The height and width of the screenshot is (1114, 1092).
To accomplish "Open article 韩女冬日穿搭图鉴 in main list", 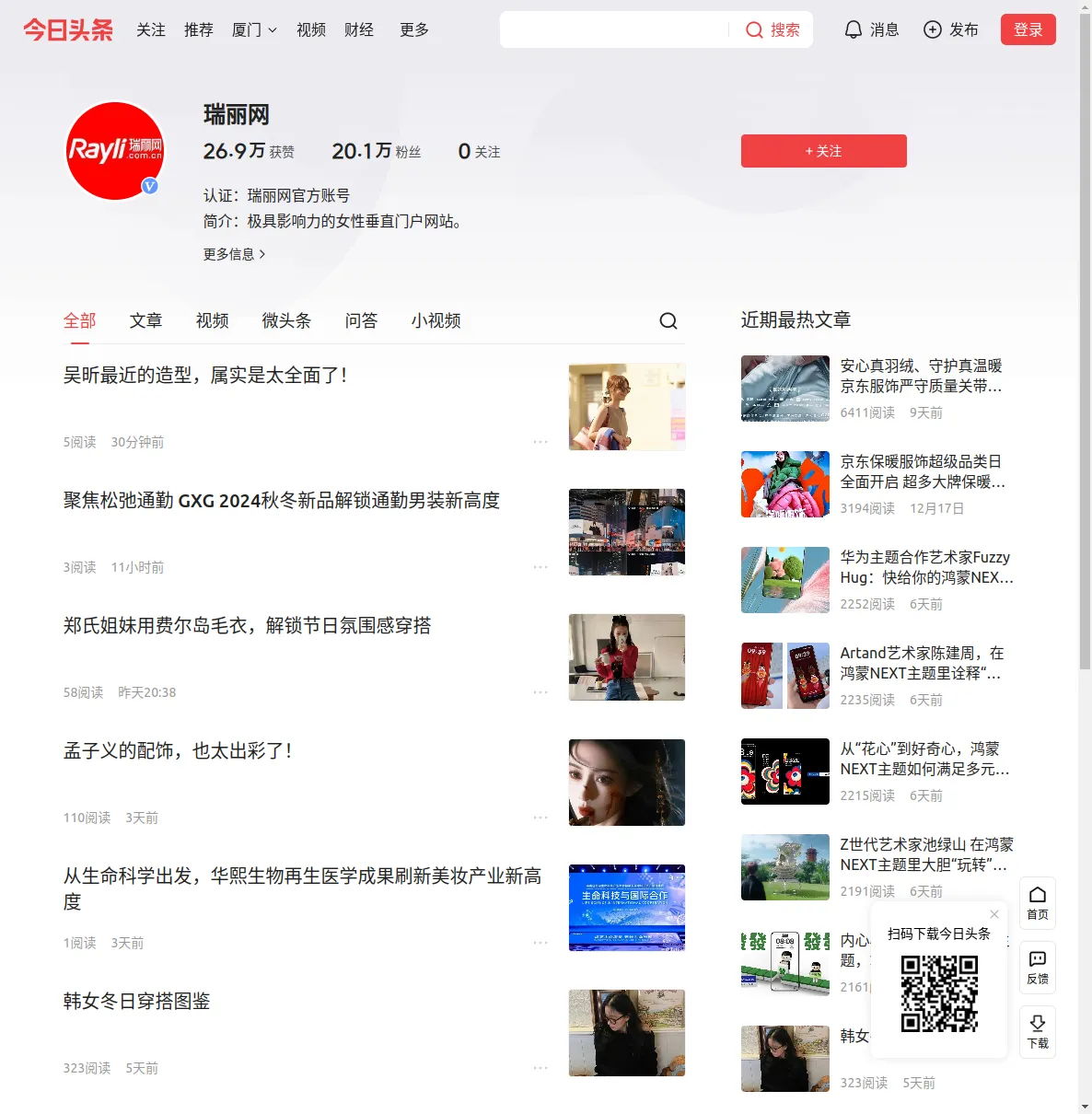I will (x=136, y=1001).
